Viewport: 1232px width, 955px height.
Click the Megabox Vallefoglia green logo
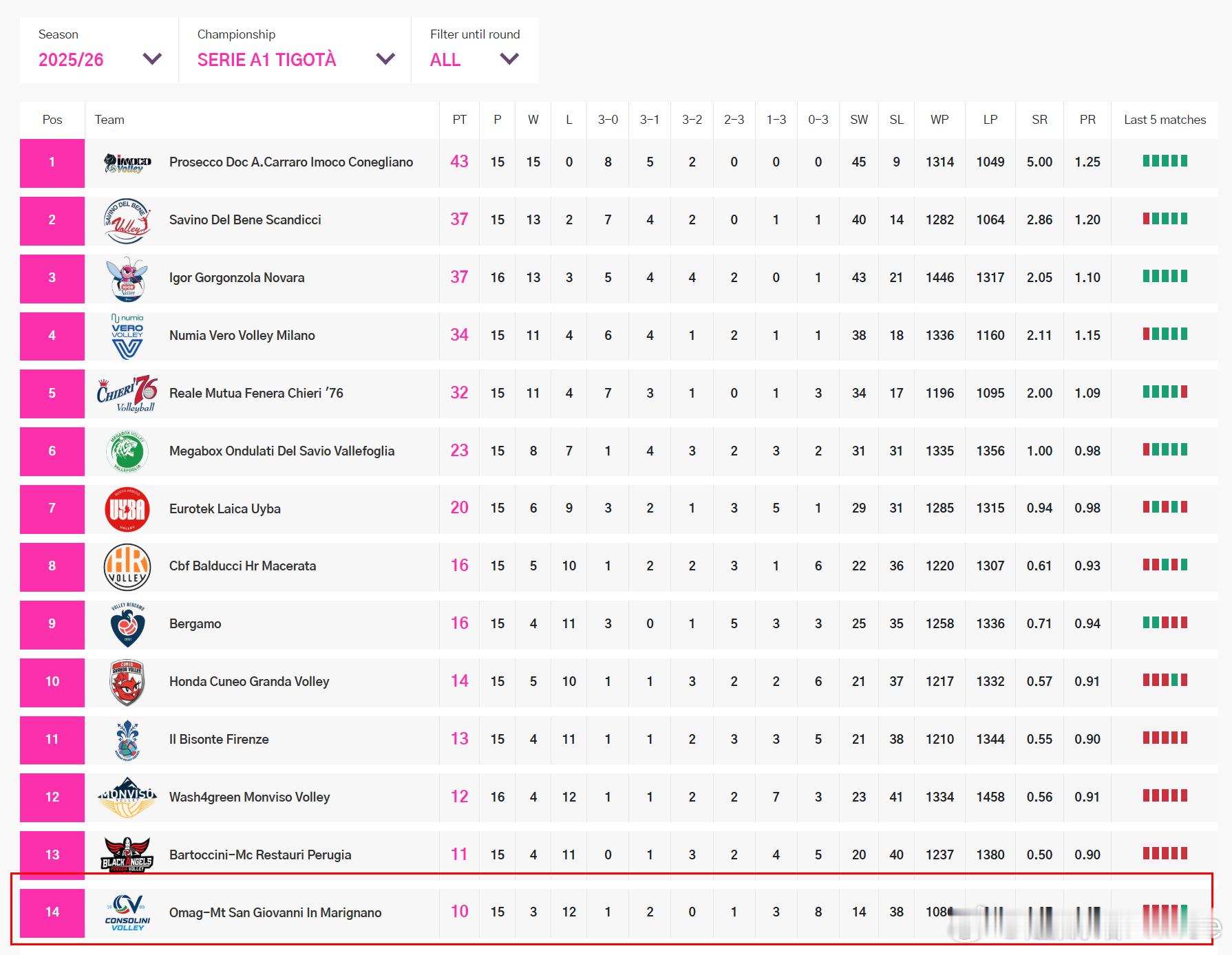click(127, 451)
